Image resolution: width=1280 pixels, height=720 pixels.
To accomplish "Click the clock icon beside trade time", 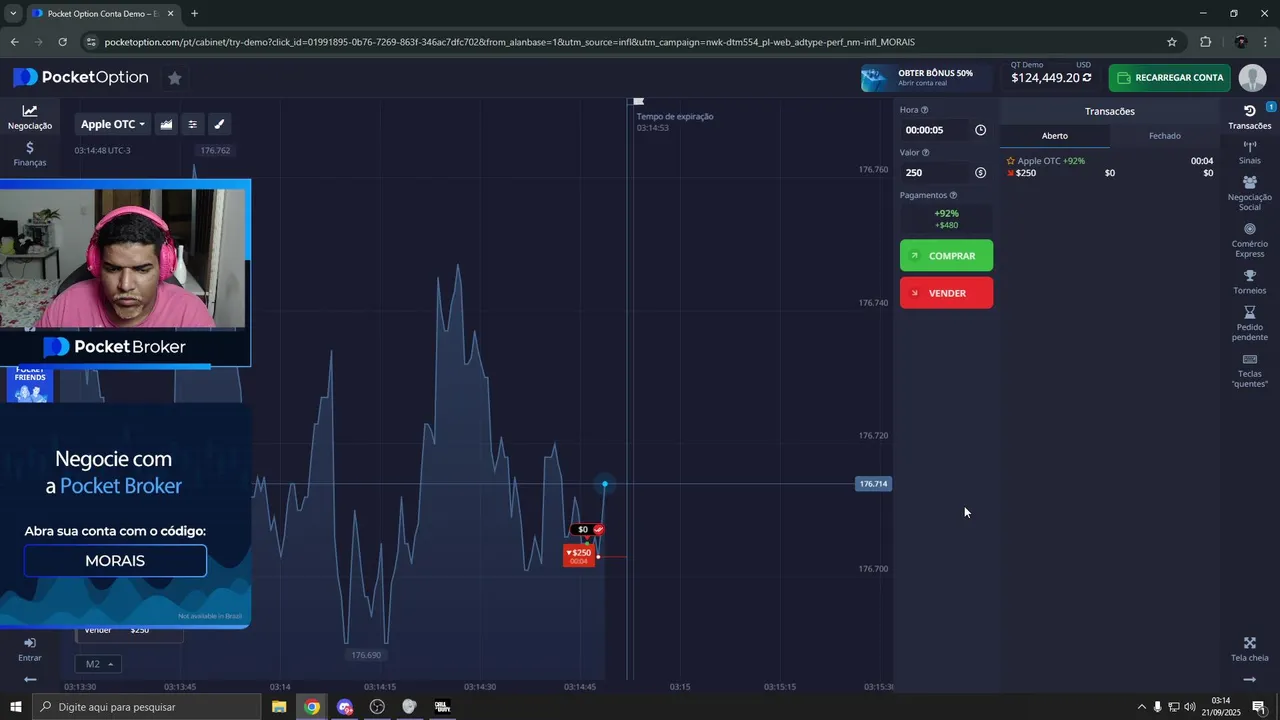I will point(980,130).
